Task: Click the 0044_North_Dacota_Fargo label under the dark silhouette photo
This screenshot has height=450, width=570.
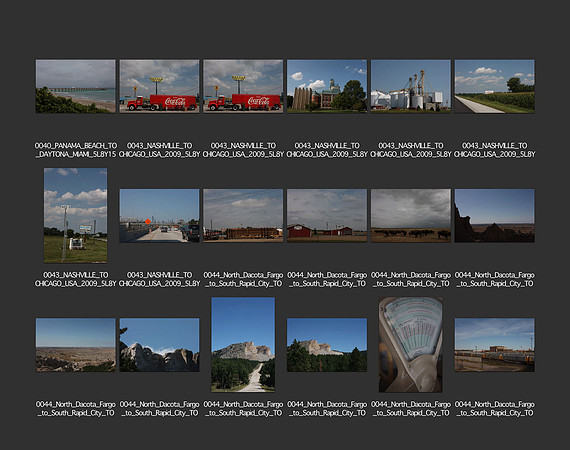Action: (x=494, y=279)
